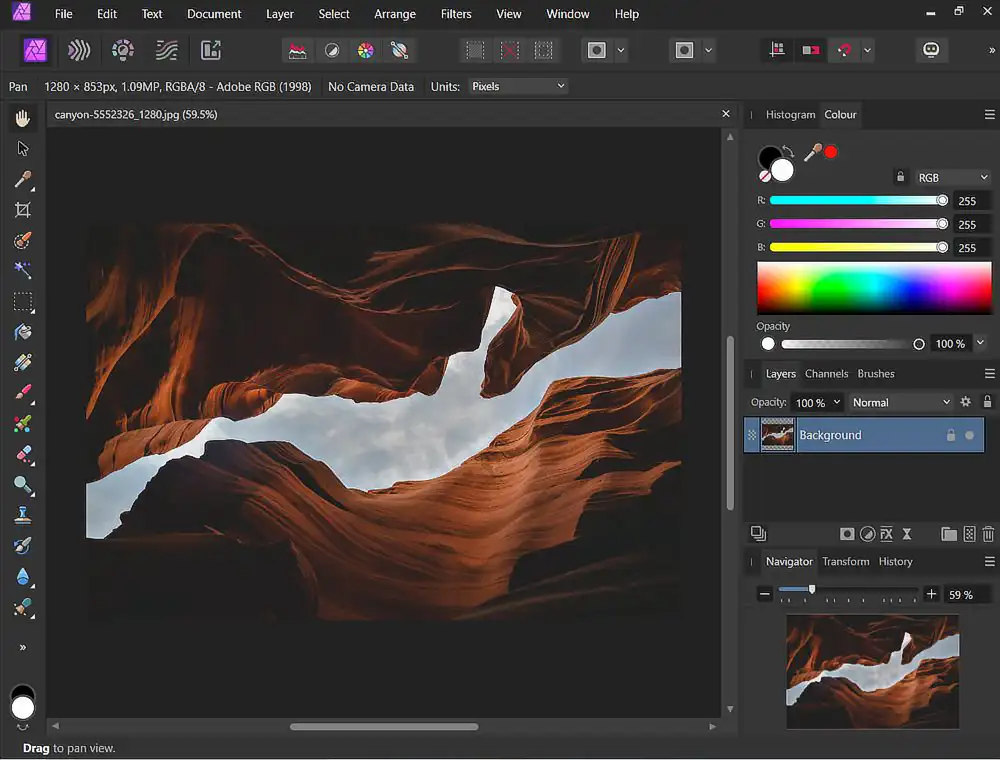Image resolution: width=1000 pixels, height=760 pixels.
Task: Open layer effects with the fx icon
Action: coord(886,534)
